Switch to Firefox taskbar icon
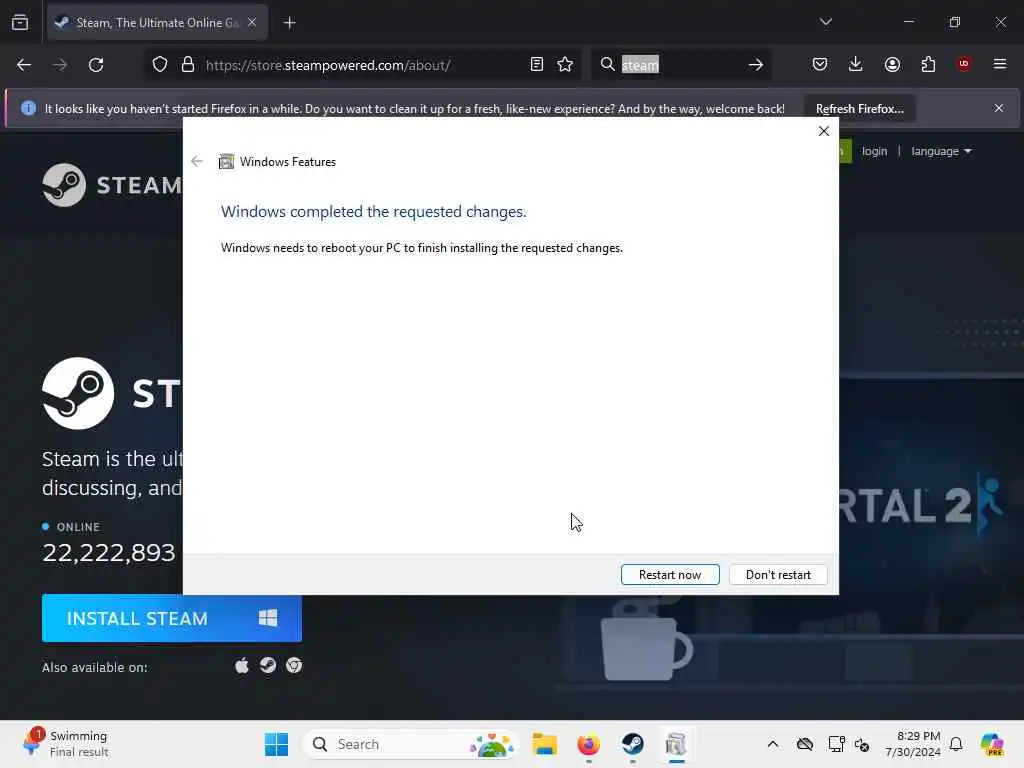 pos(588,744)
